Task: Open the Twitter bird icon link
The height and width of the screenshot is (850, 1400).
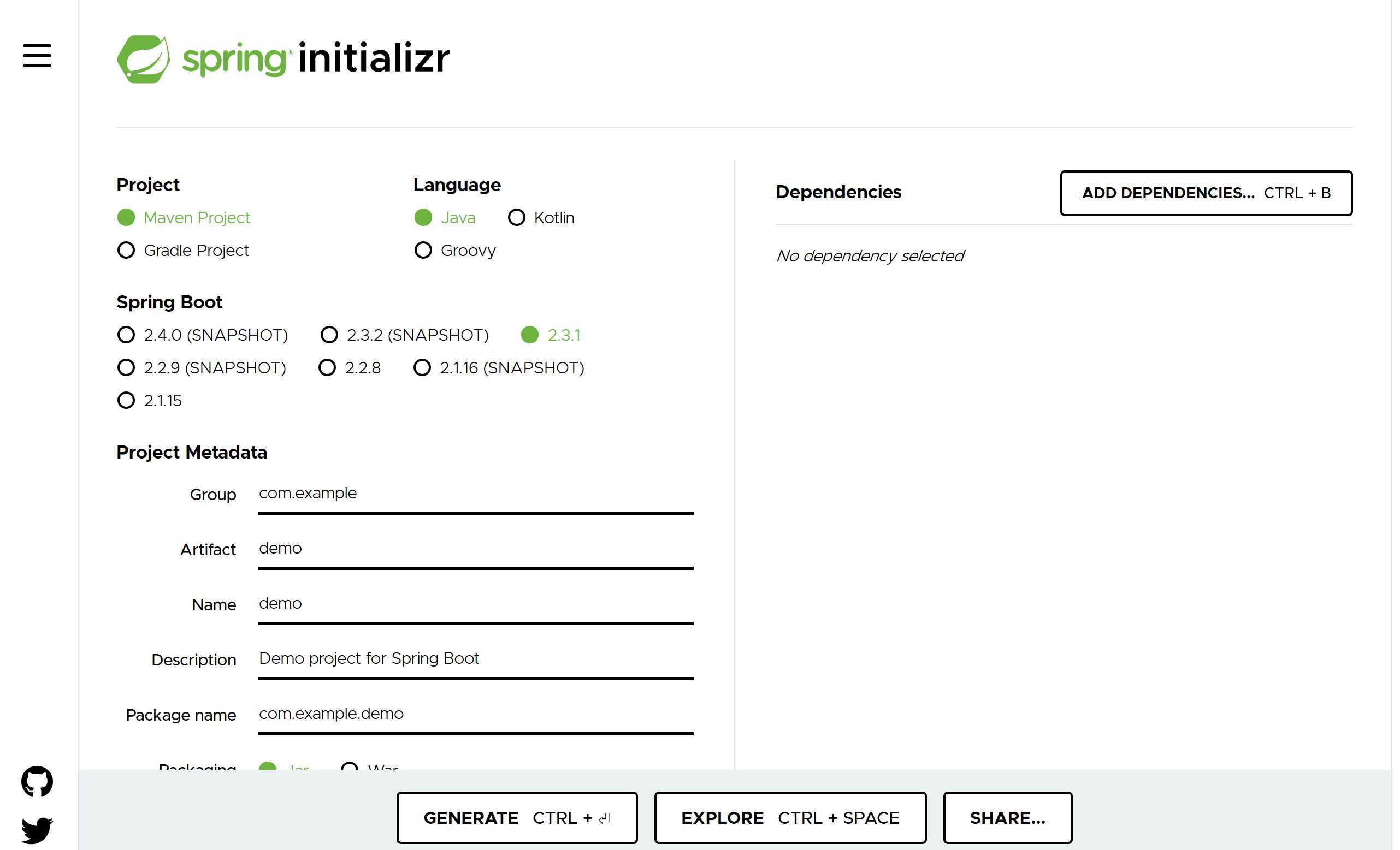Action: [37, 830]
